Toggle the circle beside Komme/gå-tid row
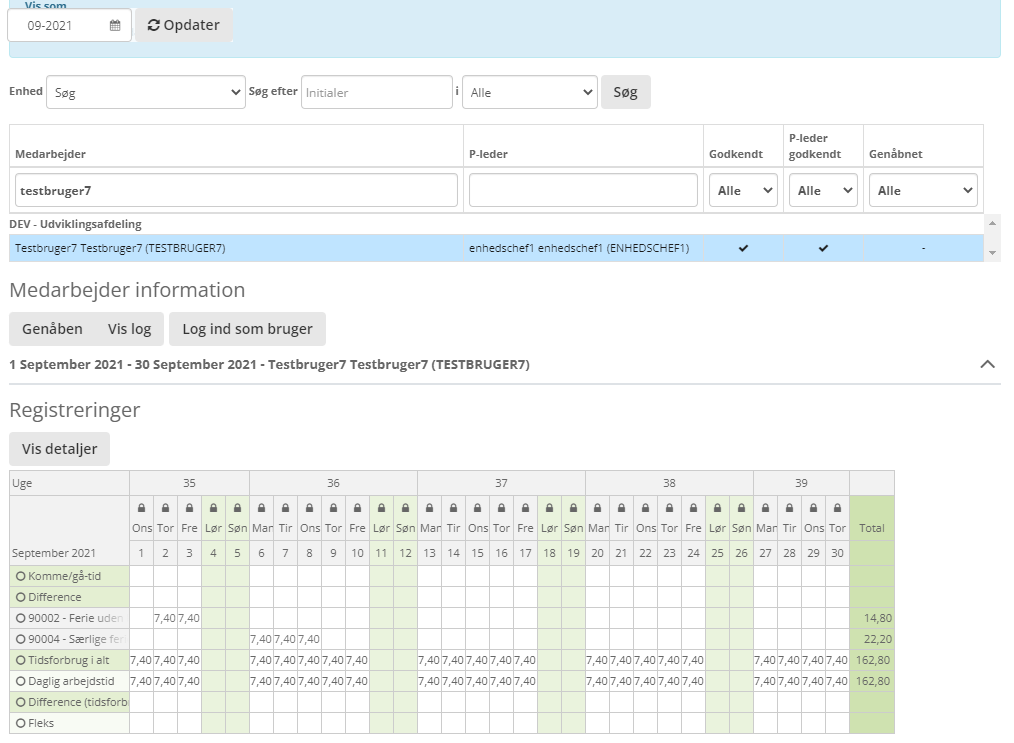 [20, 575]
